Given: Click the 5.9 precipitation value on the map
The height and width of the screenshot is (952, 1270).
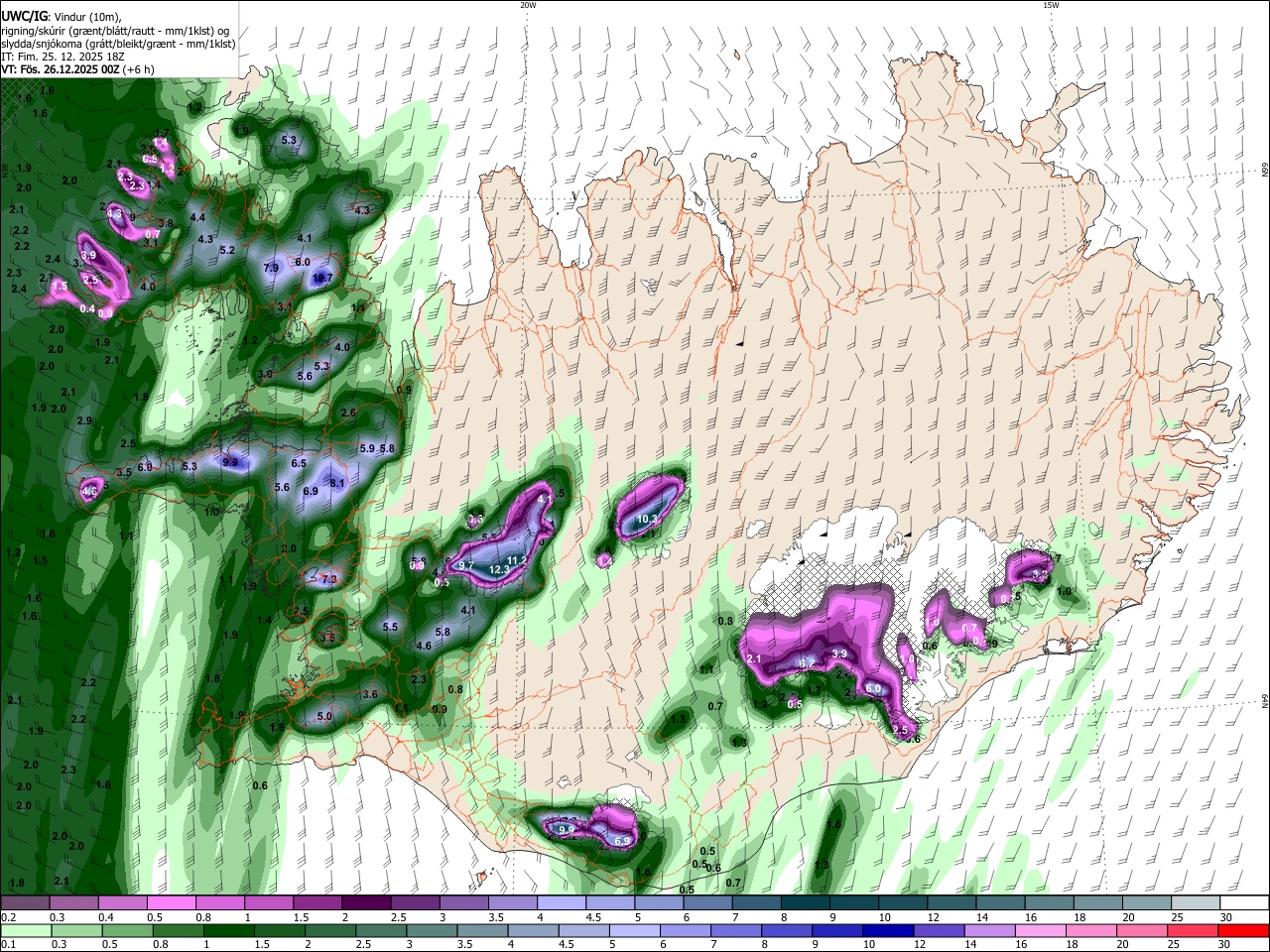Looking at the screenshot, I should (366, 448).
